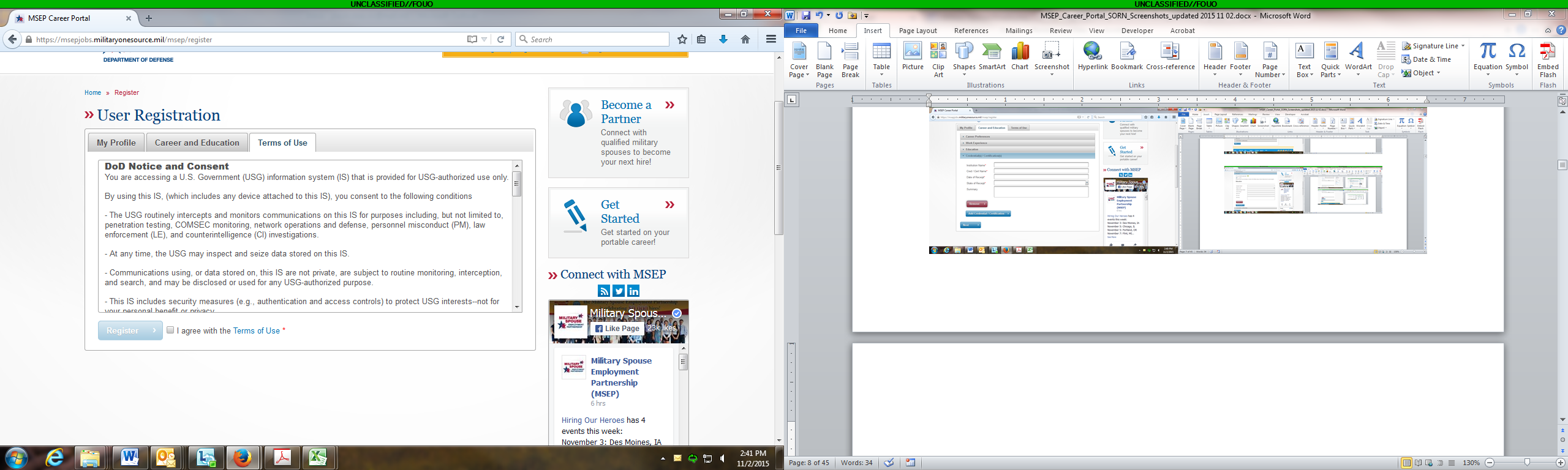Insert a Blank Page

pyautogui.click(x=825, y=60)
